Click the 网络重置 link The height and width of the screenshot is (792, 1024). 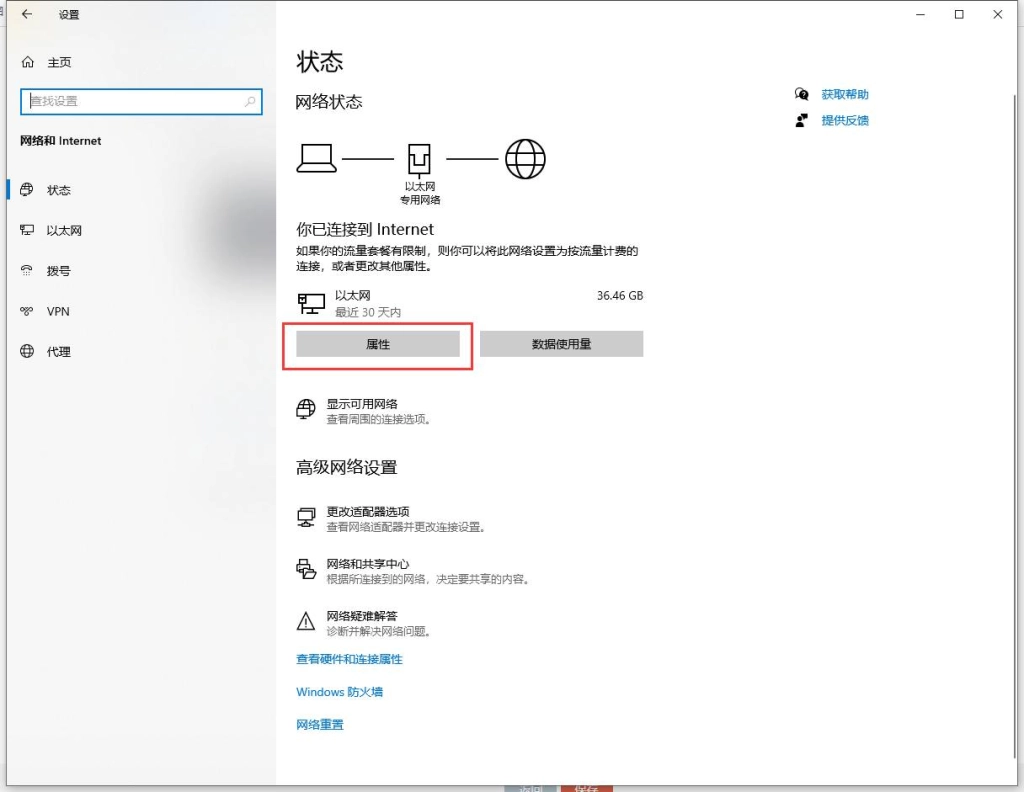point(319,725)
